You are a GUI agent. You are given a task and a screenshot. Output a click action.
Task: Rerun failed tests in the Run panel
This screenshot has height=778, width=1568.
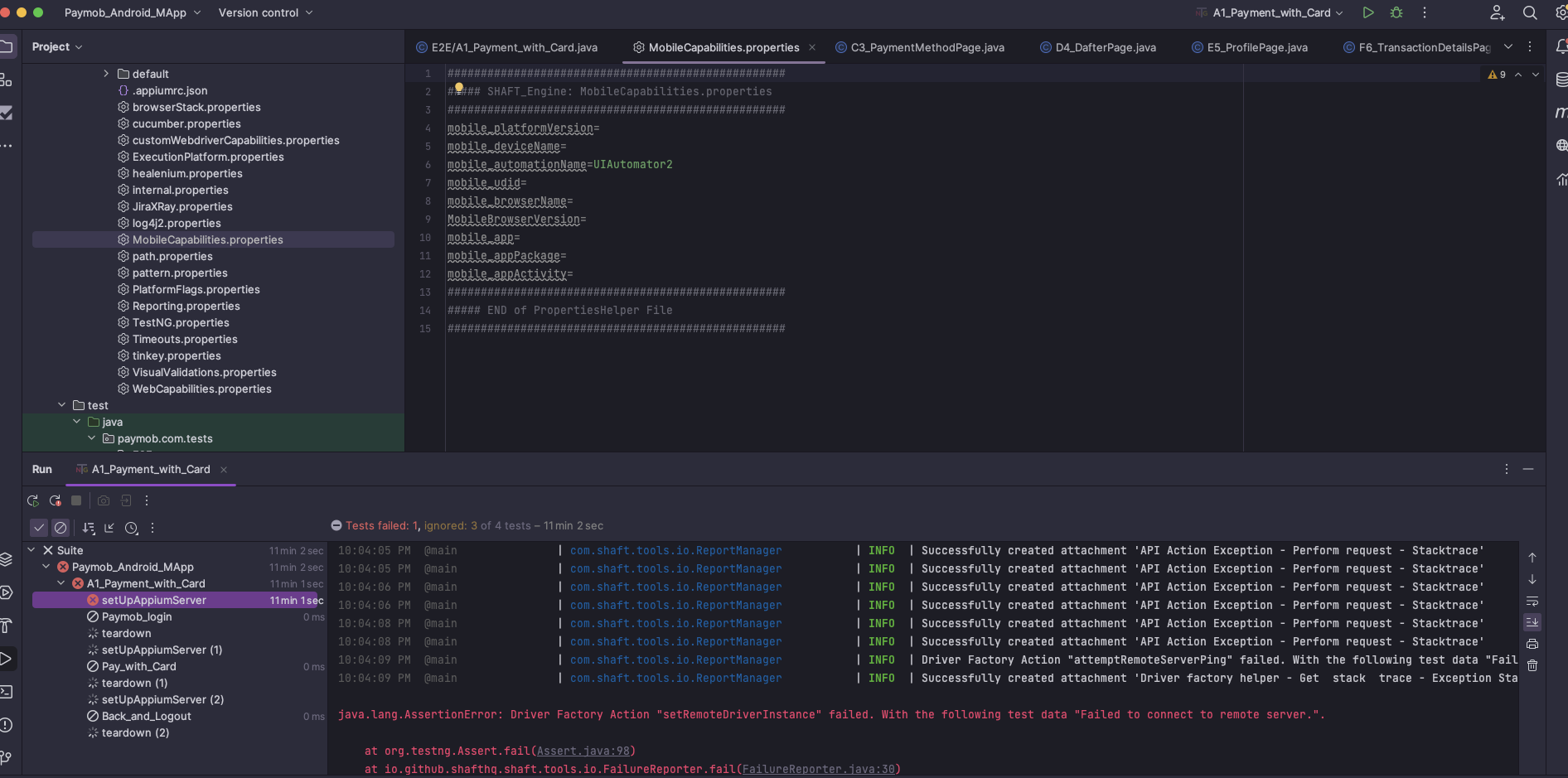pyautogui.click(x=55, y=500)
